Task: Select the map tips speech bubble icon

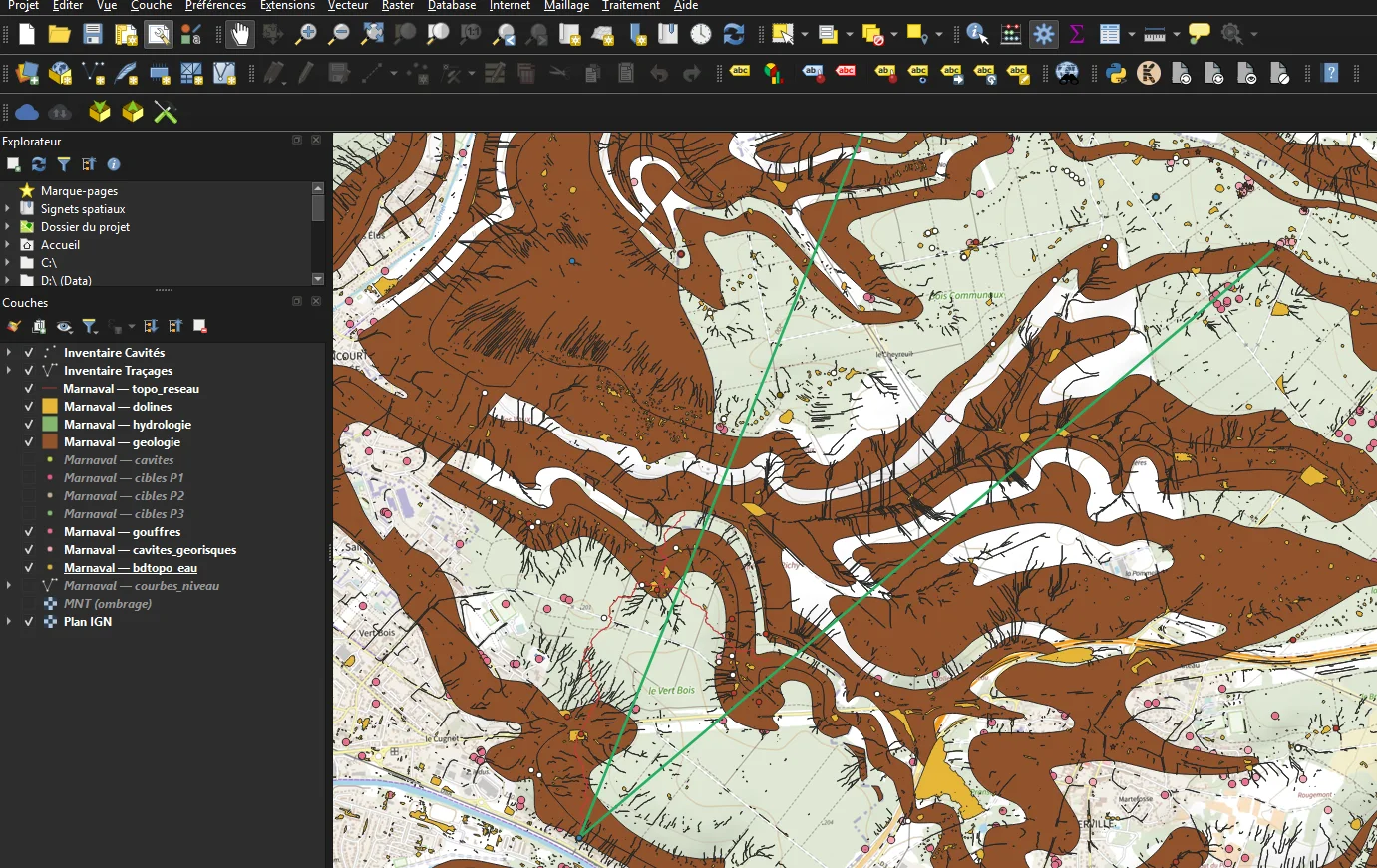Action: [1200, 35]
